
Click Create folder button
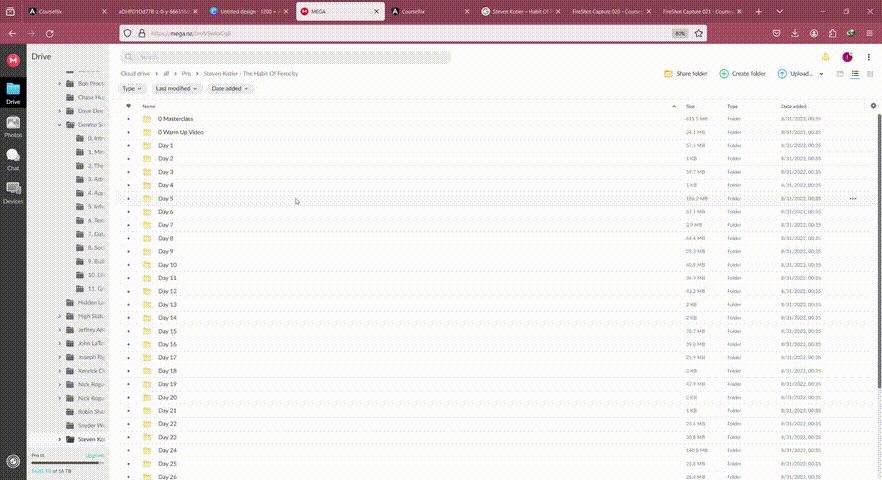pos(742,74)
